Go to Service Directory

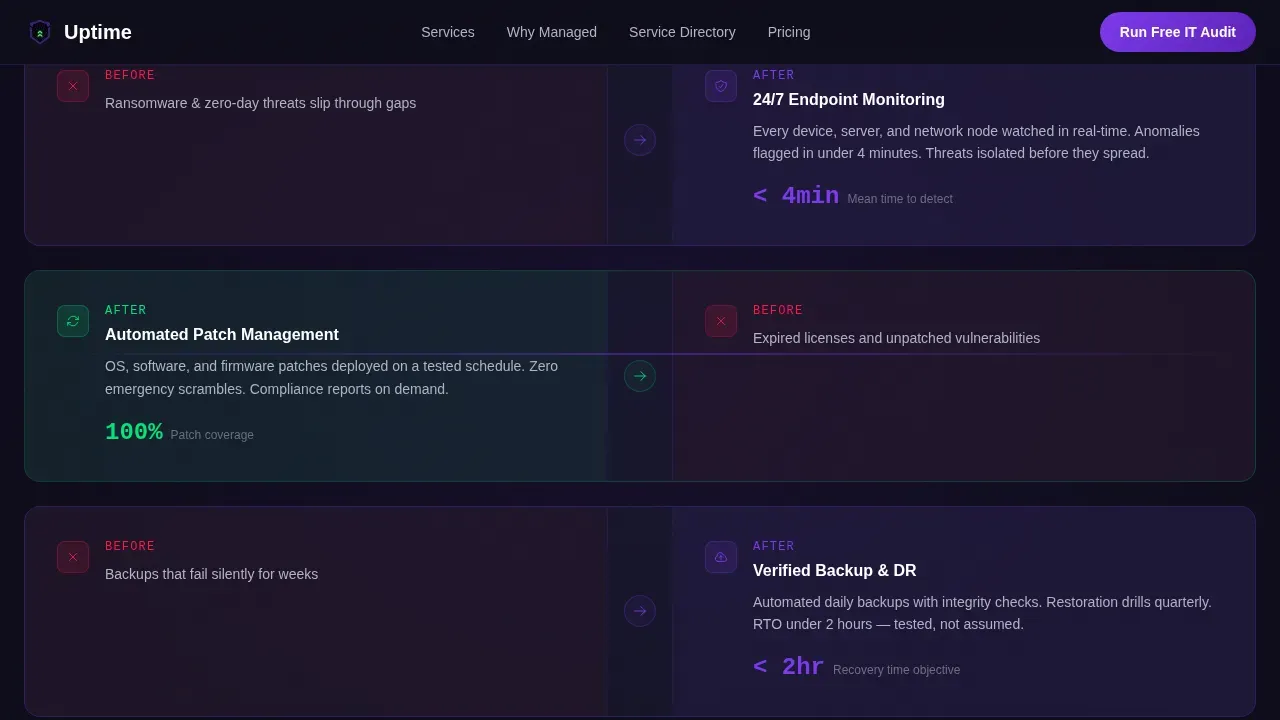(682, 32)
